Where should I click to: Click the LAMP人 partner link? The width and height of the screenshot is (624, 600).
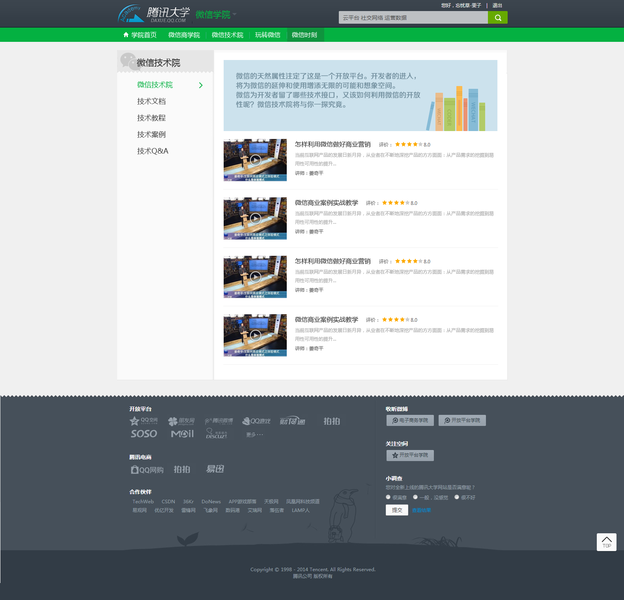pyautogui.click(x=300, y=510)
